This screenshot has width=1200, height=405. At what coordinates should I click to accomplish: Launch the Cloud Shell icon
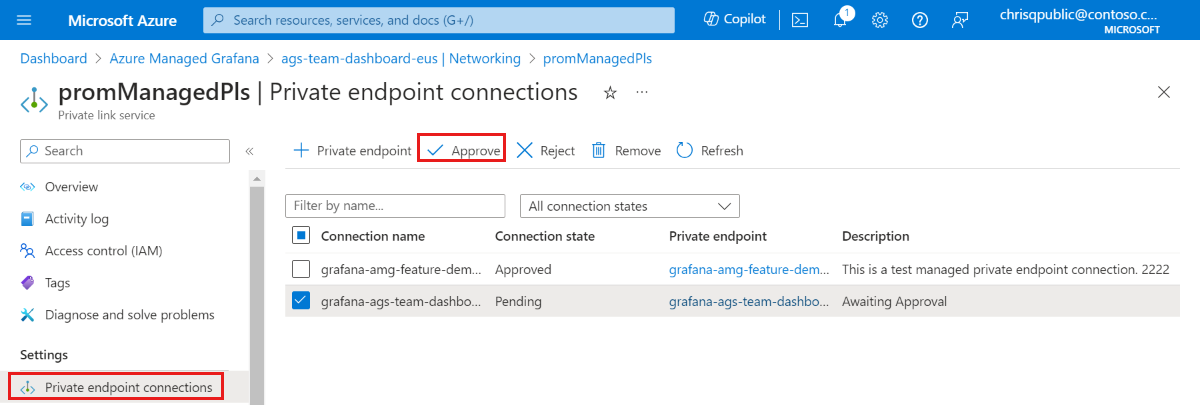coord(800,20)
